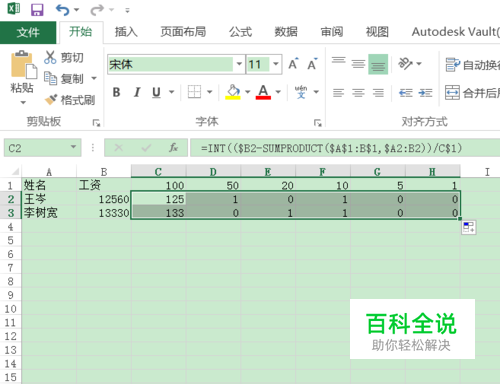This screenshot has width=500, height=384.
Task: Click the Decrease Font Size icon
Action: [x=312, y=64]
